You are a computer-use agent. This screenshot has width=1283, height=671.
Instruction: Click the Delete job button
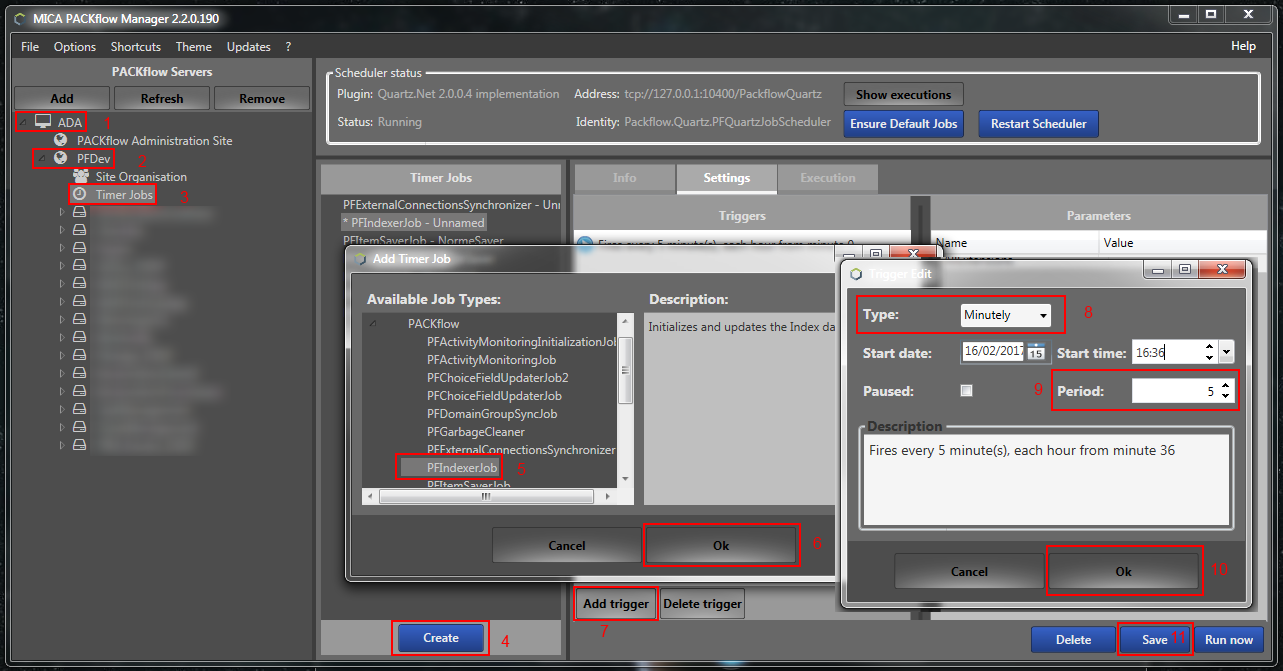coord(1074,639)
